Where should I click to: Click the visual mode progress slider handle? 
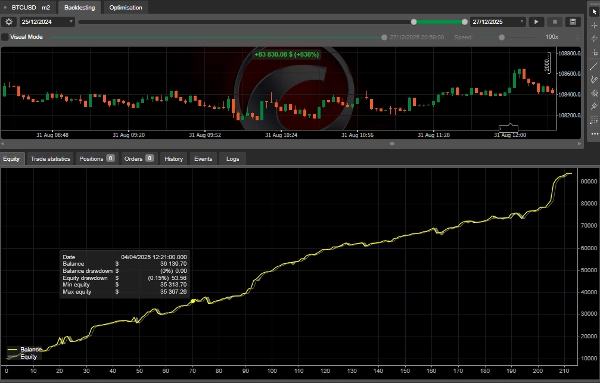[x=384, y=37]
